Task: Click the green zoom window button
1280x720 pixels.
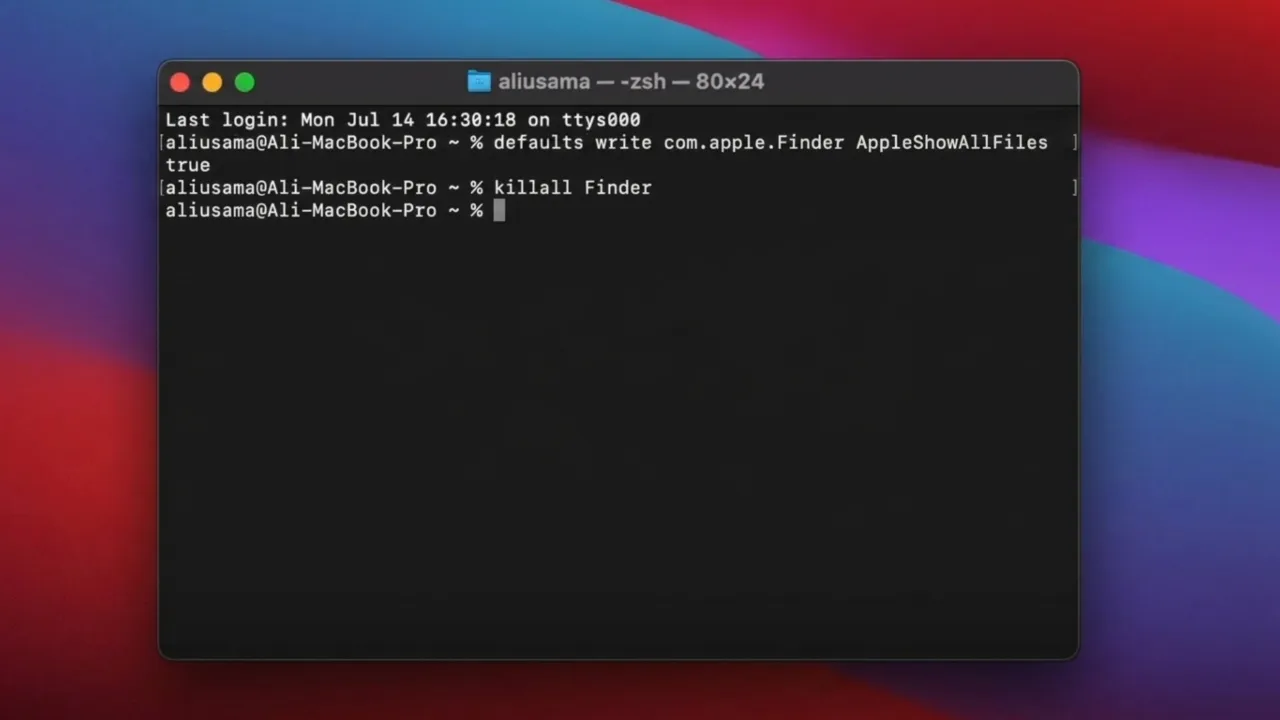Action: coord(244,83)
